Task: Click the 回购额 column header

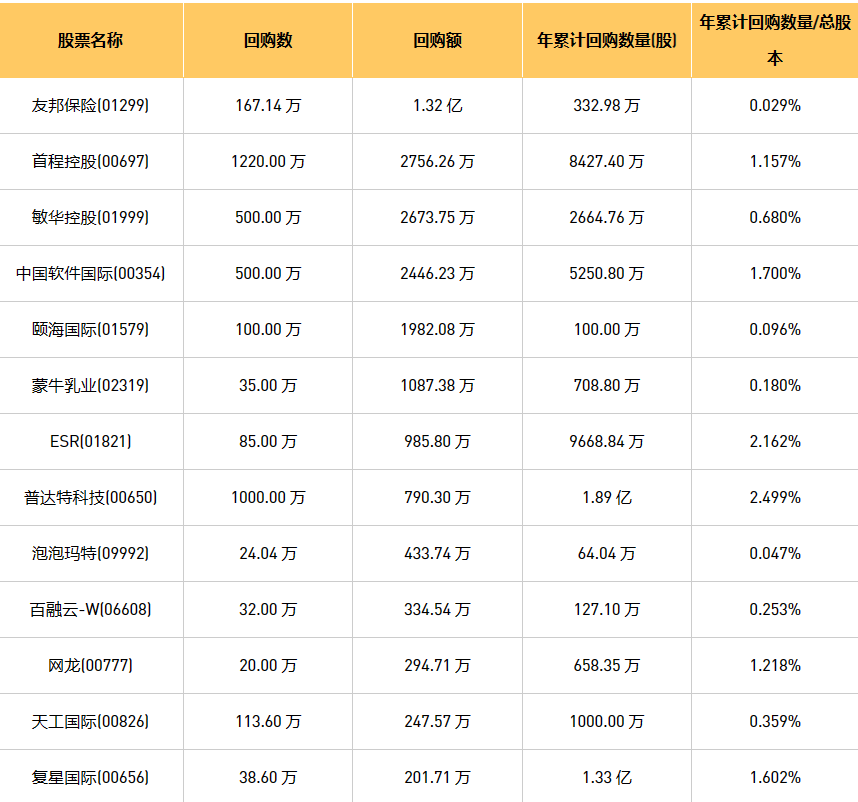Action: [x=437, y=41]
